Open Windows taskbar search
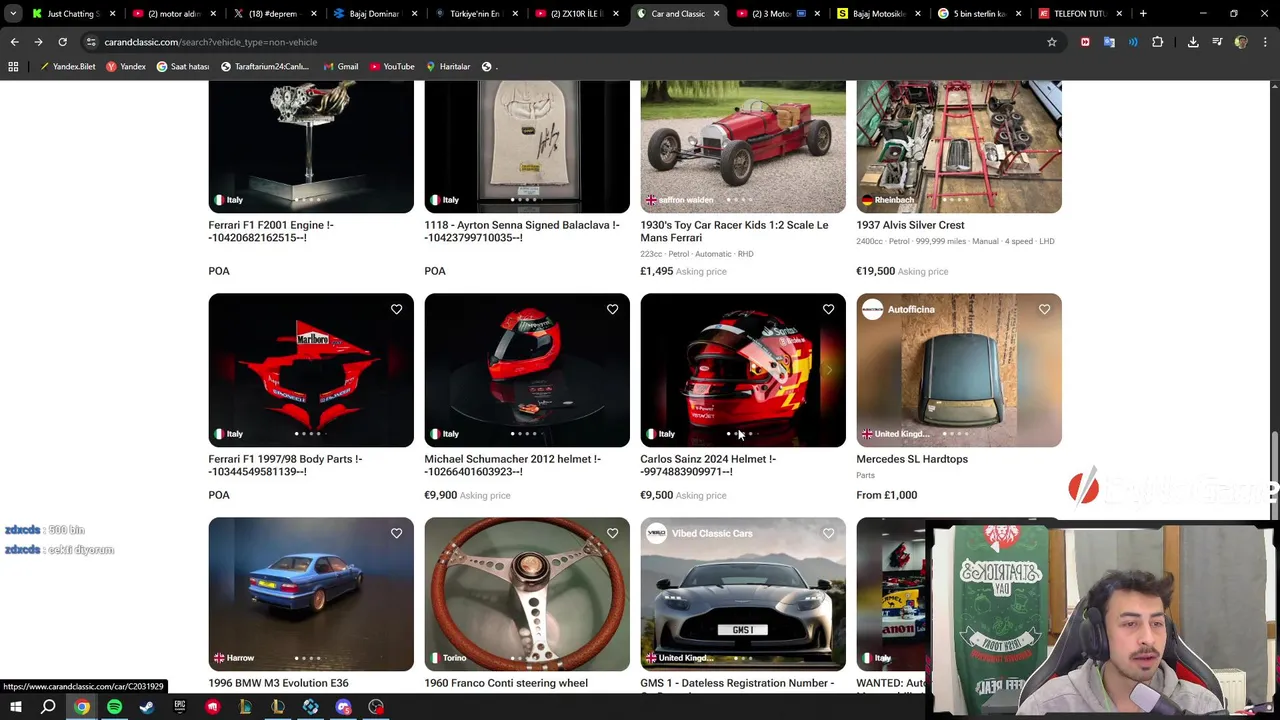Image resolution: width=1280 pixels, height=720 pixels. (x=48, y=707)
